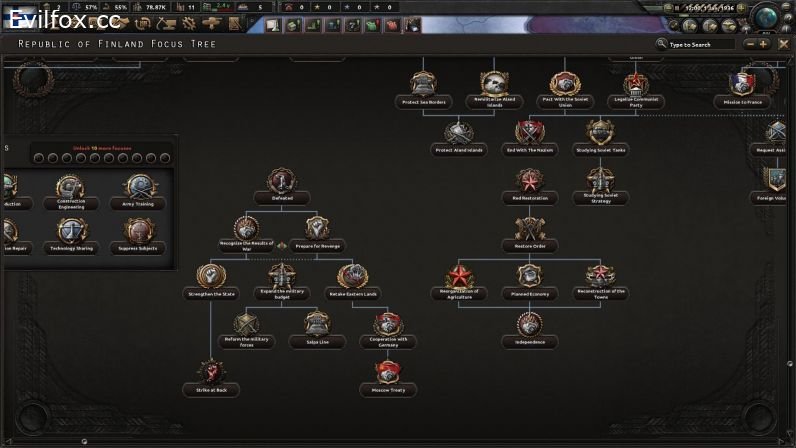
Task: Select the Planned Economy focus
Action: click(529, 277)
